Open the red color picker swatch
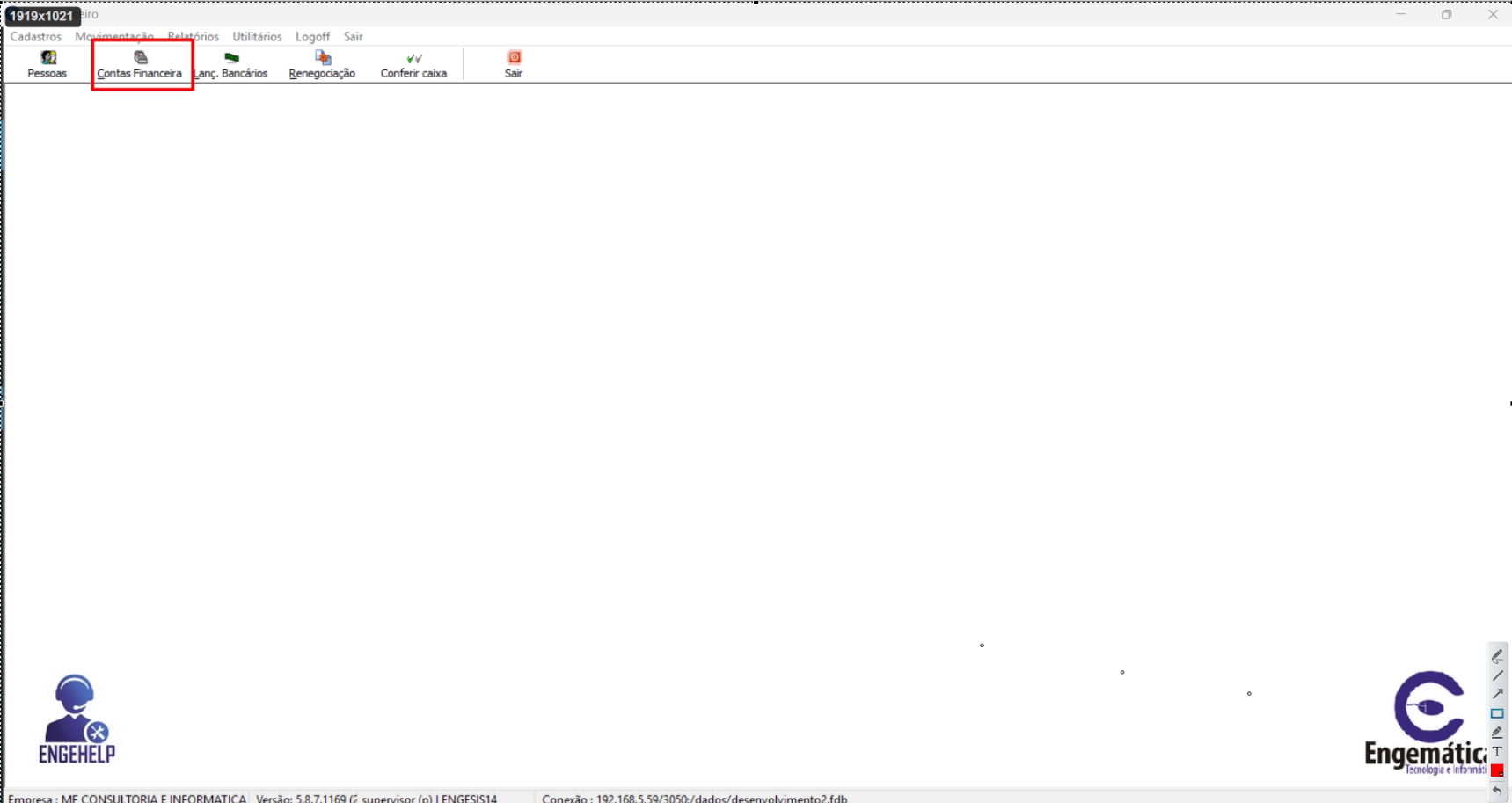 (x=1497, y=770)
